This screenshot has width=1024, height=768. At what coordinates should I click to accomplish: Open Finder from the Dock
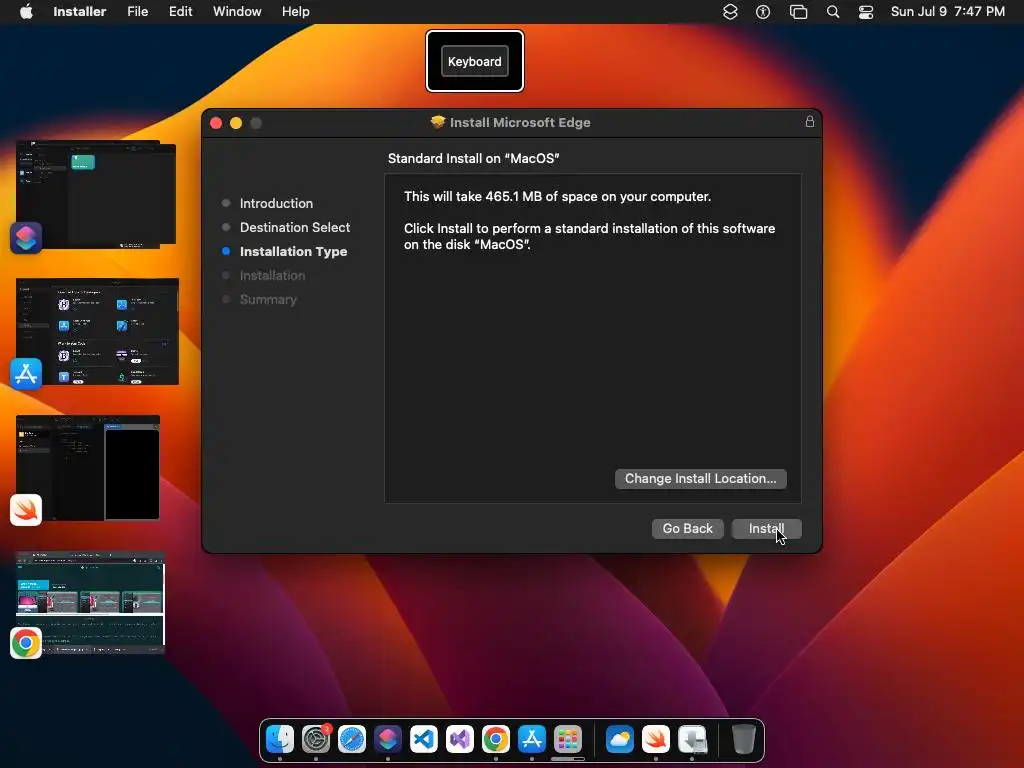click(x=280, y=739)
